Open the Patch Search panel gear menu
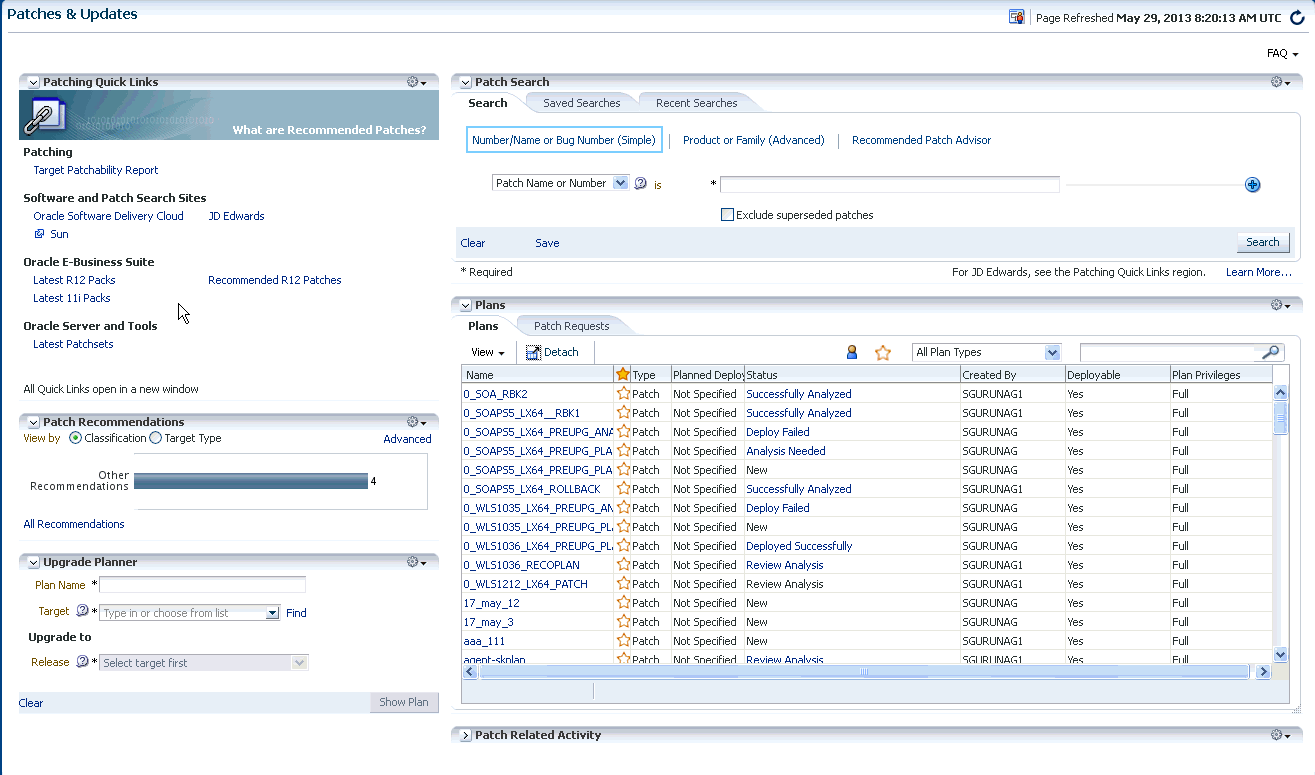 click(x=1276, y=82)
